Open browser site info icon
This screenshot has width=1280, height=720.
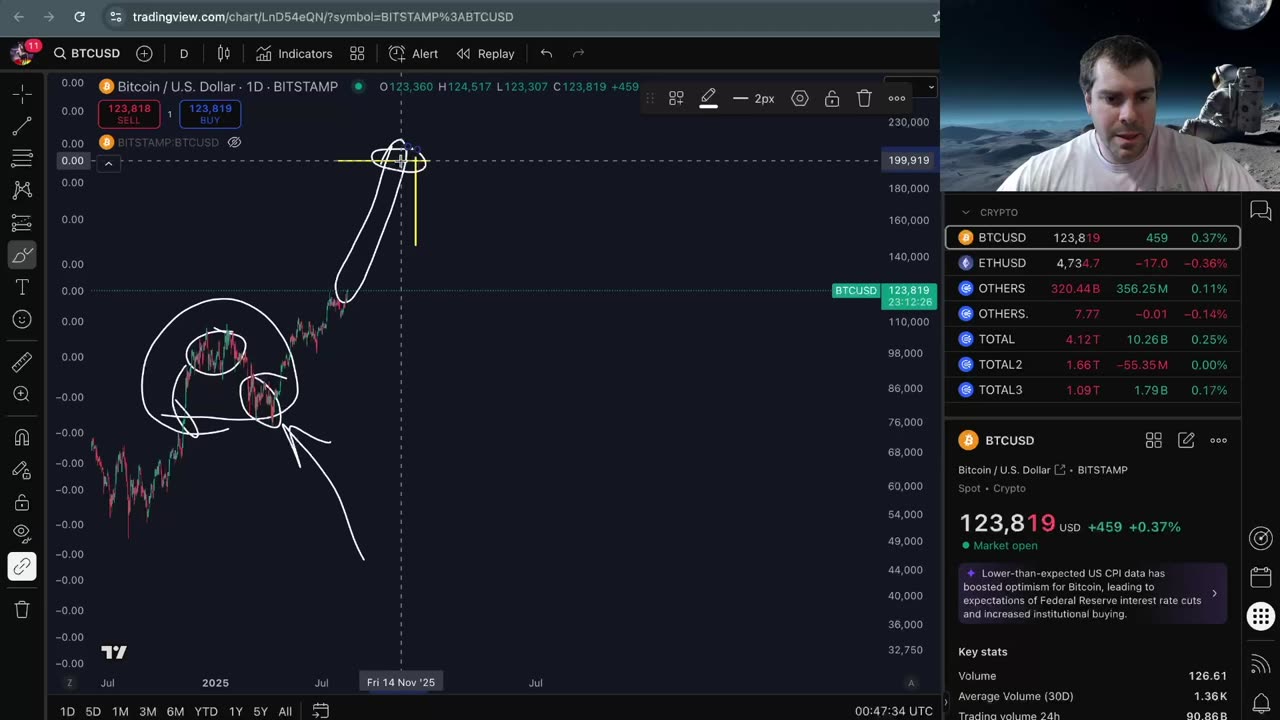click(x=116, y=17)
